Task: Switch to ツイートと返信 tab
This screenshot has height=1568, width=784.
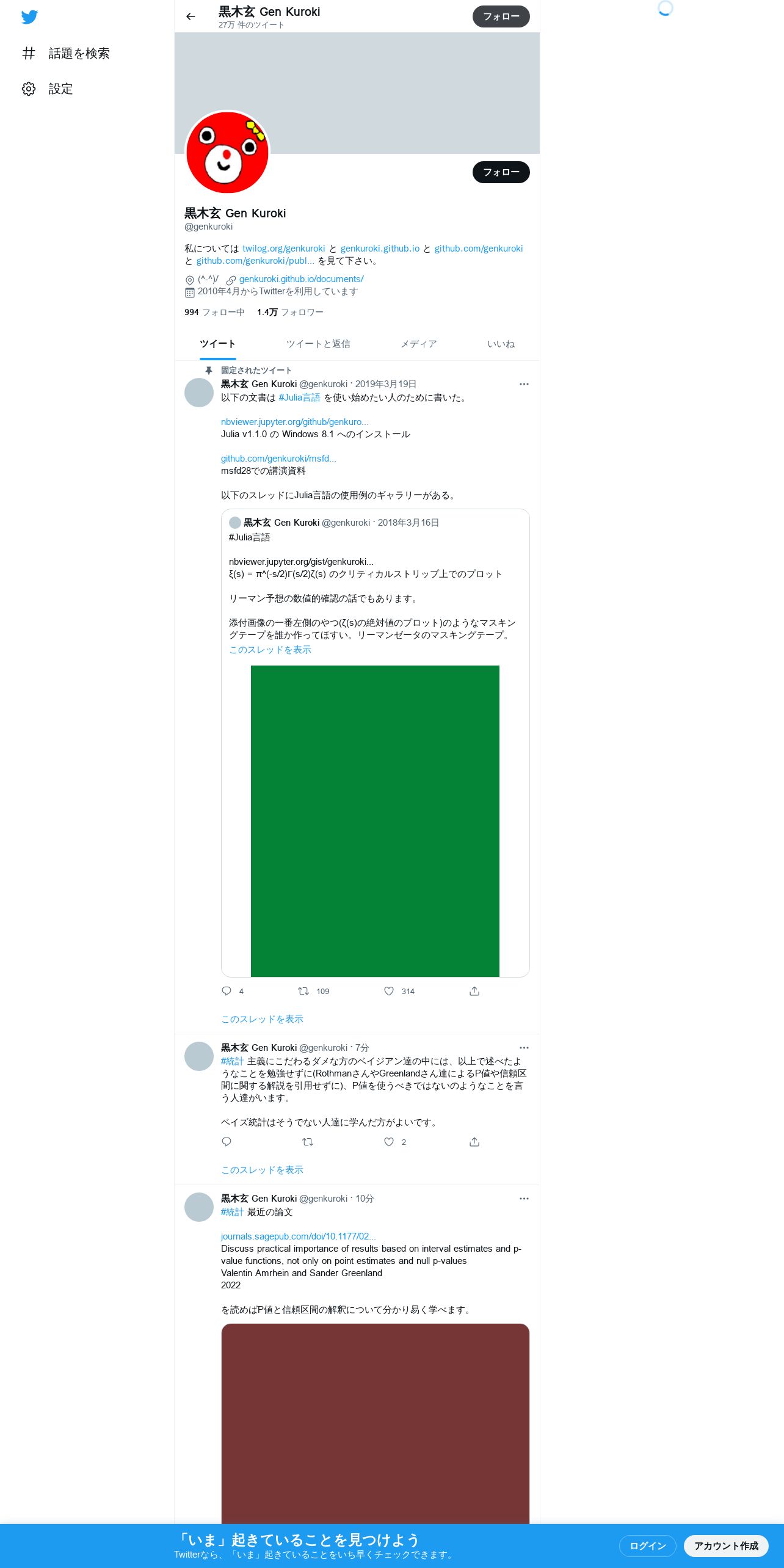Action: (x=318, y=344)
